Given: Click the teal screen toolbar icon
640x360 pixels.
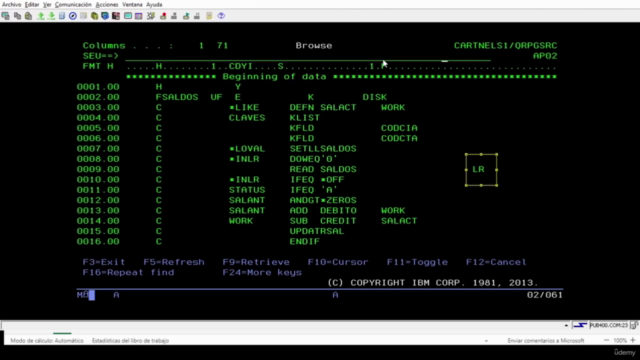Looking at the screenshot, I should click(x=128, y=16).
